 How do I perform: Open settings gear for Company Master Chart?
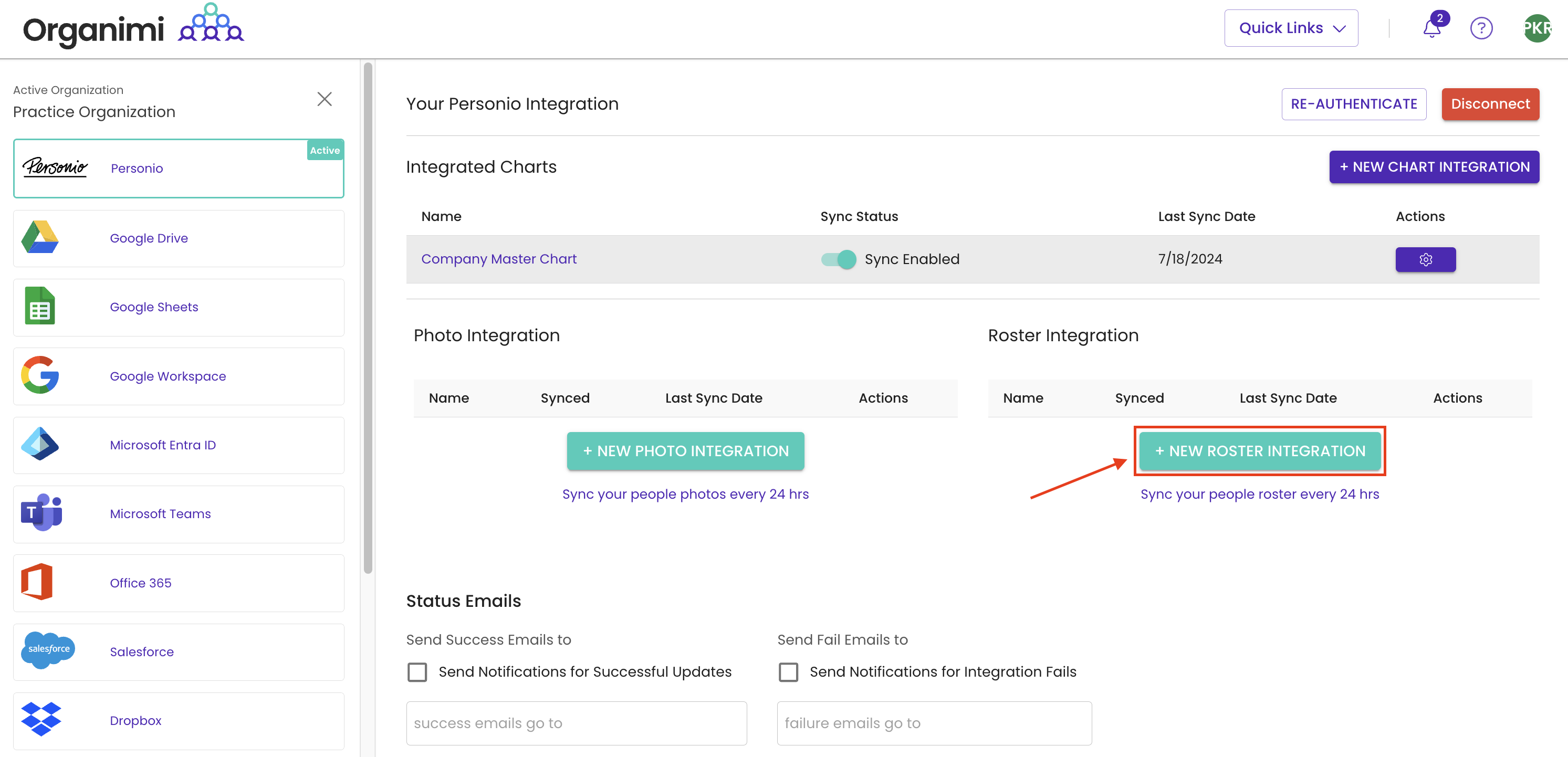click(x=1426, y=260)
